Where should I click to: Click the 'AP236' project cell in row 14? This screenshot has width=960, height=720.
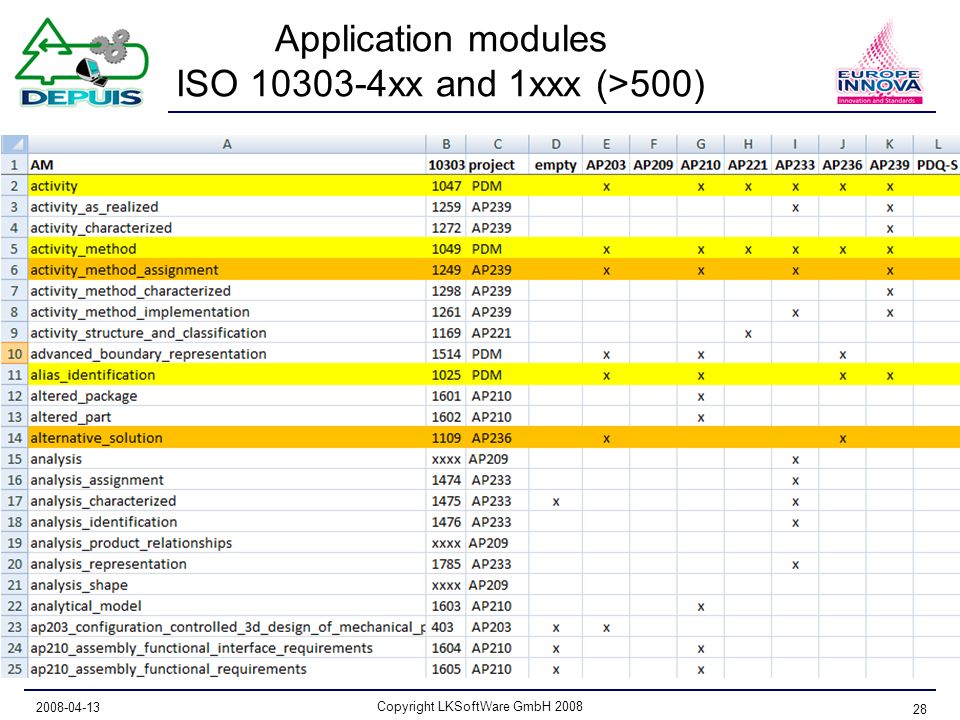[x=497, y=438]
